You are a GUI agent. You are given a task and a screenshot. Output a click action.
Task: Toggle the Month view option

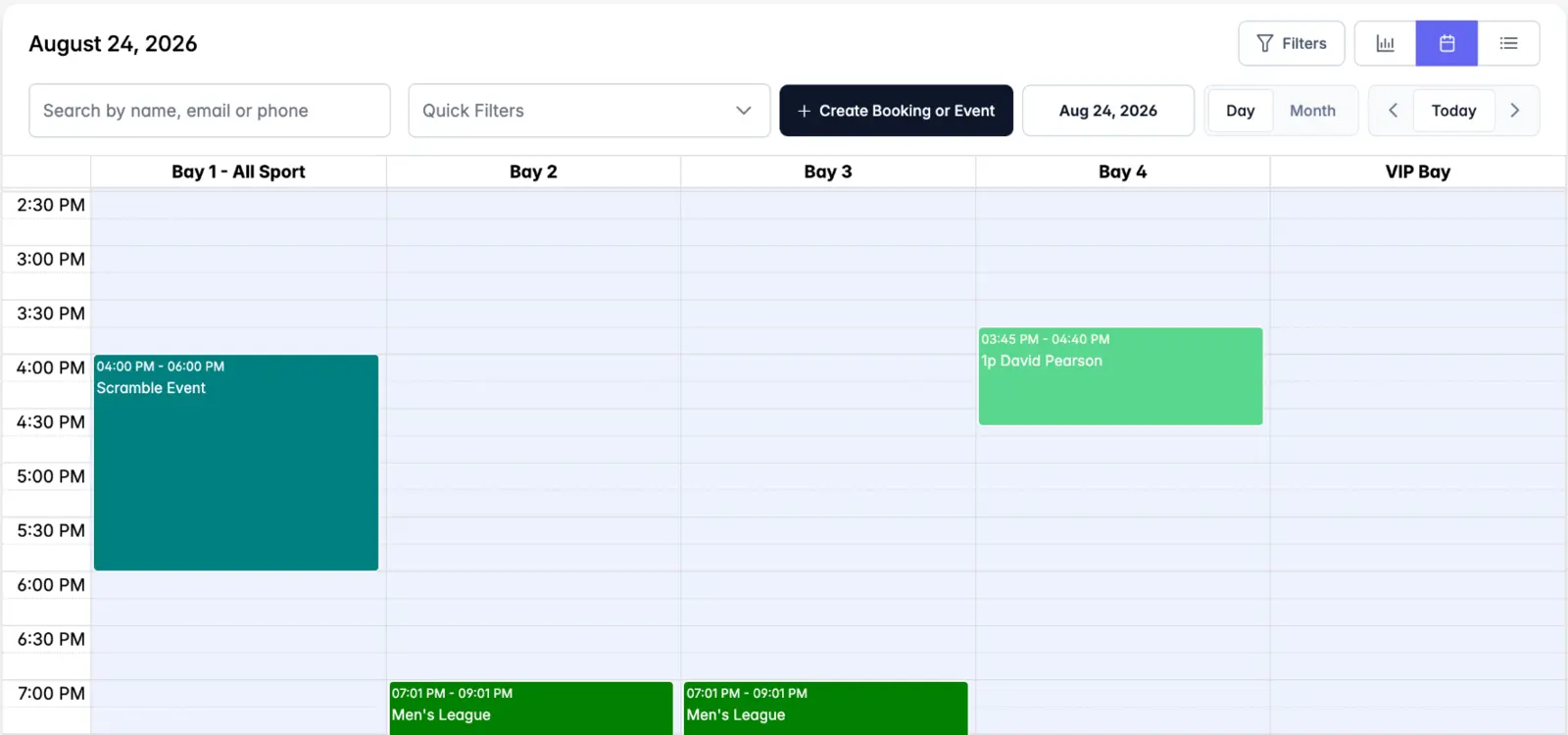point(1312,111)
